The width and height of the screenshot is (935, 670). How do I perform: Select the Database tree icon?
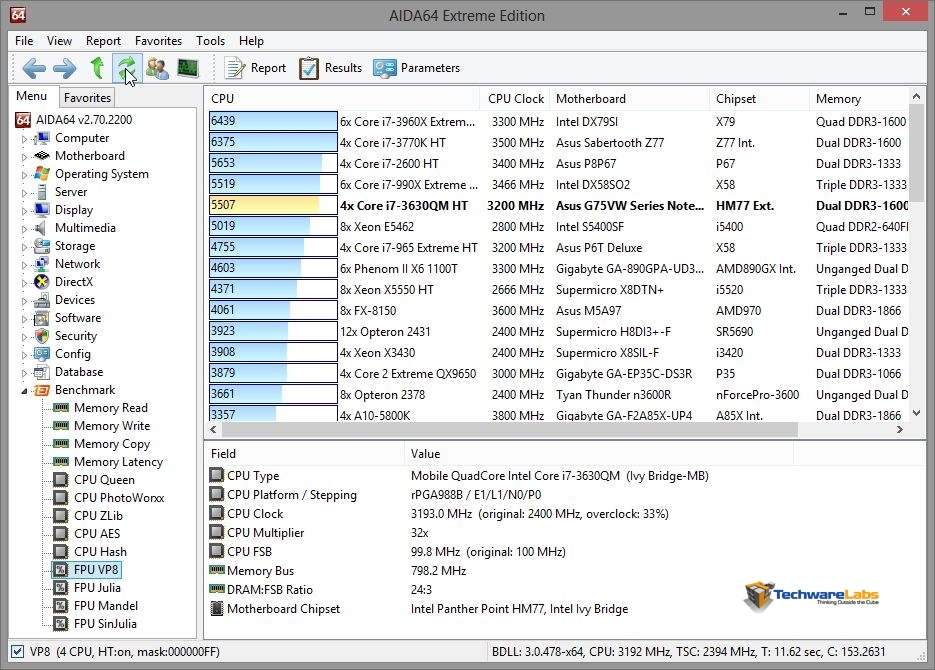42,372
